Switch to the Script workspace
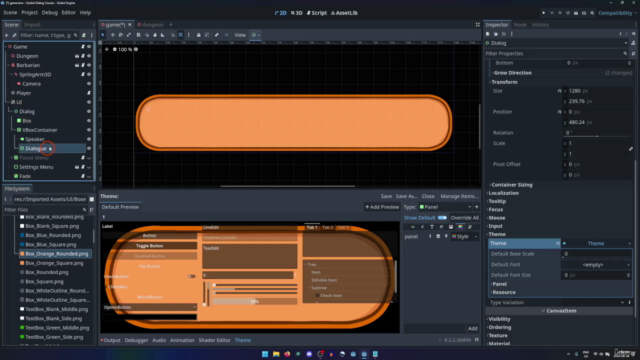The width and height of the screenshot is (640, 360). point(317,13)
